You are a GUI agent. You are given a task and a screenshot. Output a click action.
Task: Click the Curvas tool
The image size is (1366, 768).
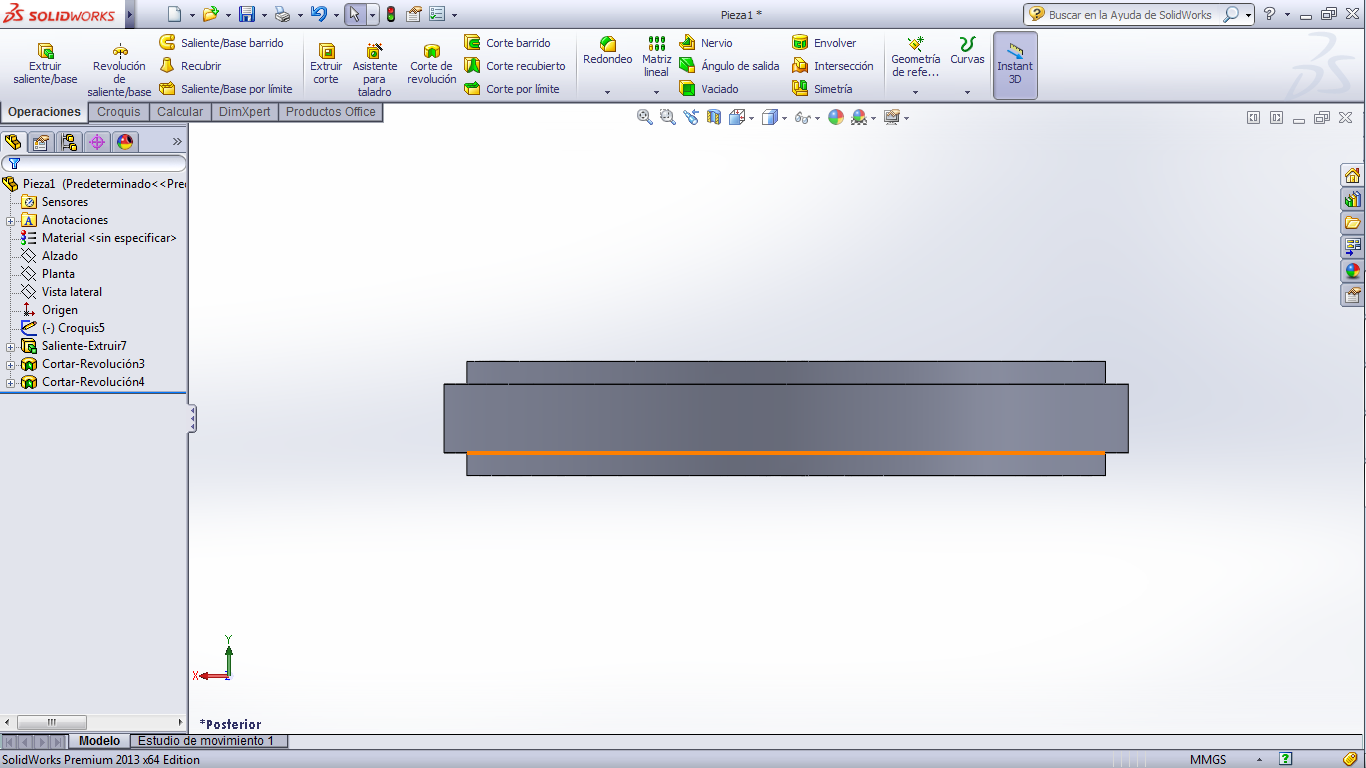[x=967, y=51]
